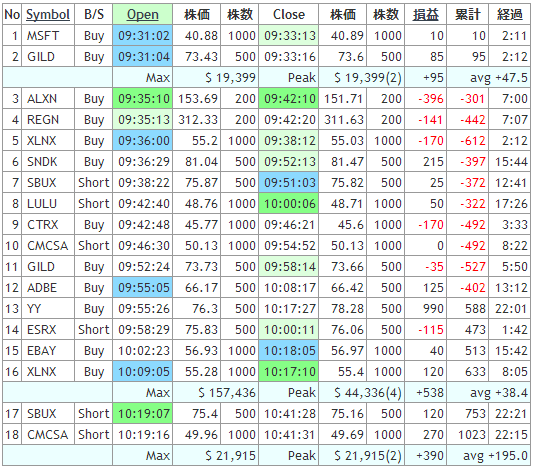Click close time 10:18:05
Image resolution: width=537 pixels, height=471 pixels.
point(289,351)
